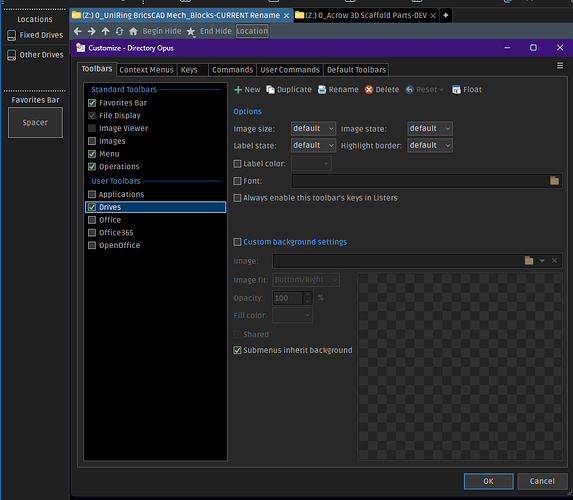Refresh the lister with the reload icon

point(119,31)
